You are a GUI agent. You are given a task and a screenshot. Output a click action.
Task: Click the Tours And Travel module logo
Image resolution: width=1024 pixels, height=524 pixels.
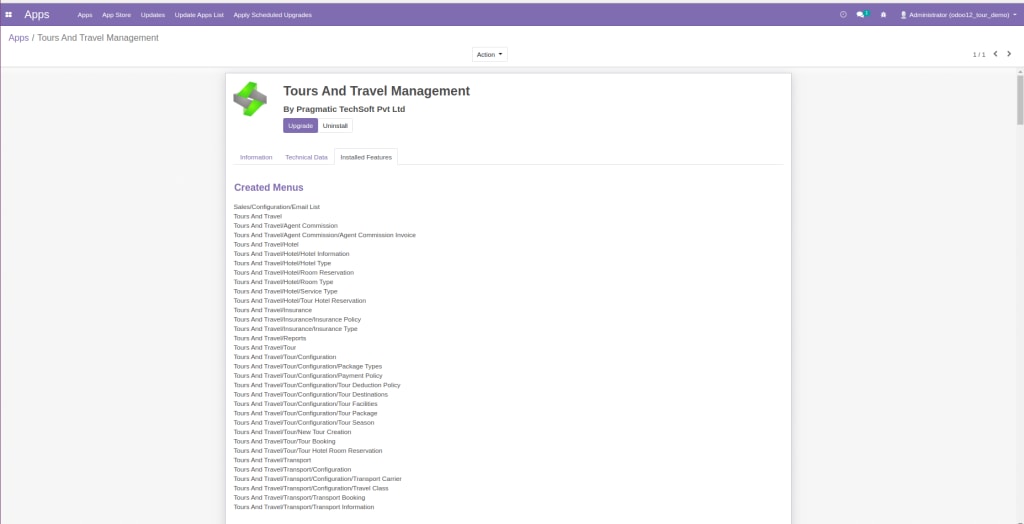(x=250, y=99)
